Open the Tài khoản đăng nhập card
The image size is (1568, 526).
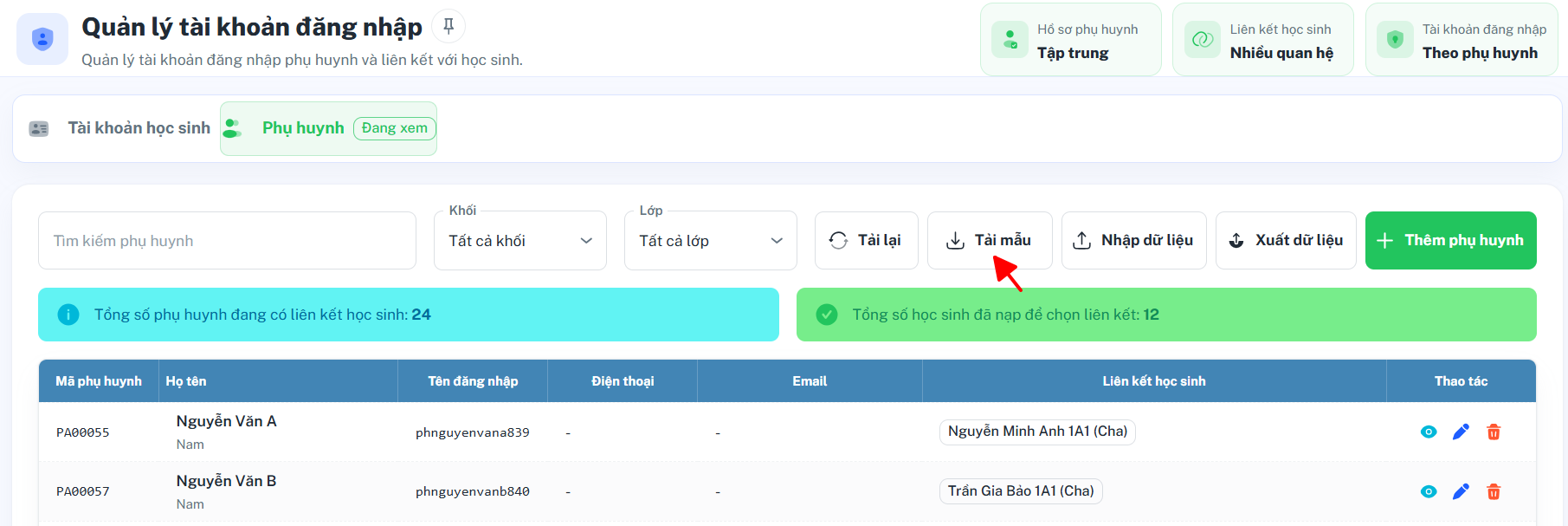coord(1462,40)
